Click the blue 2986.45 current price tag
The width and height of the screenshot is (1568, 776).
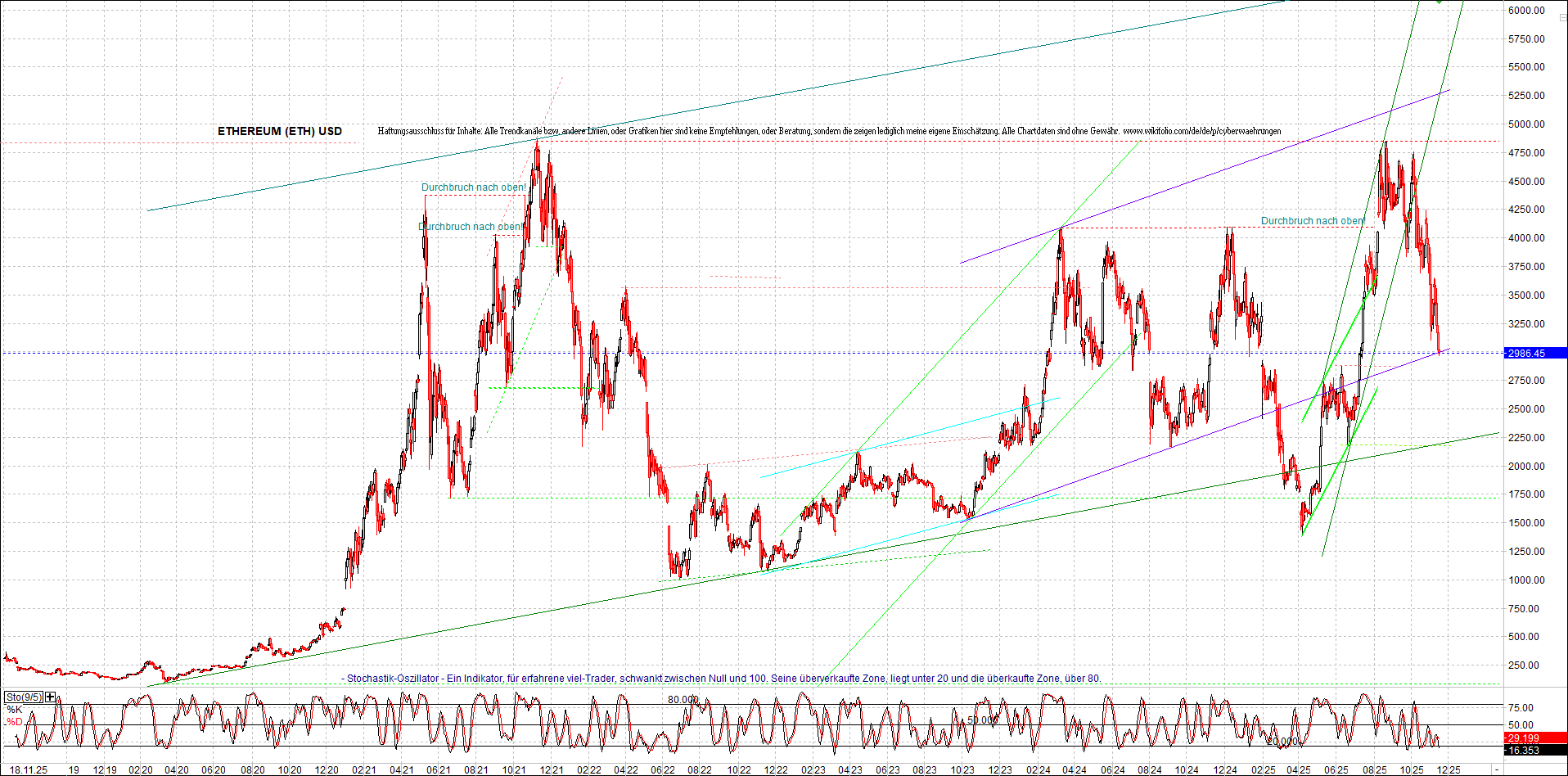pos(1534,353)
